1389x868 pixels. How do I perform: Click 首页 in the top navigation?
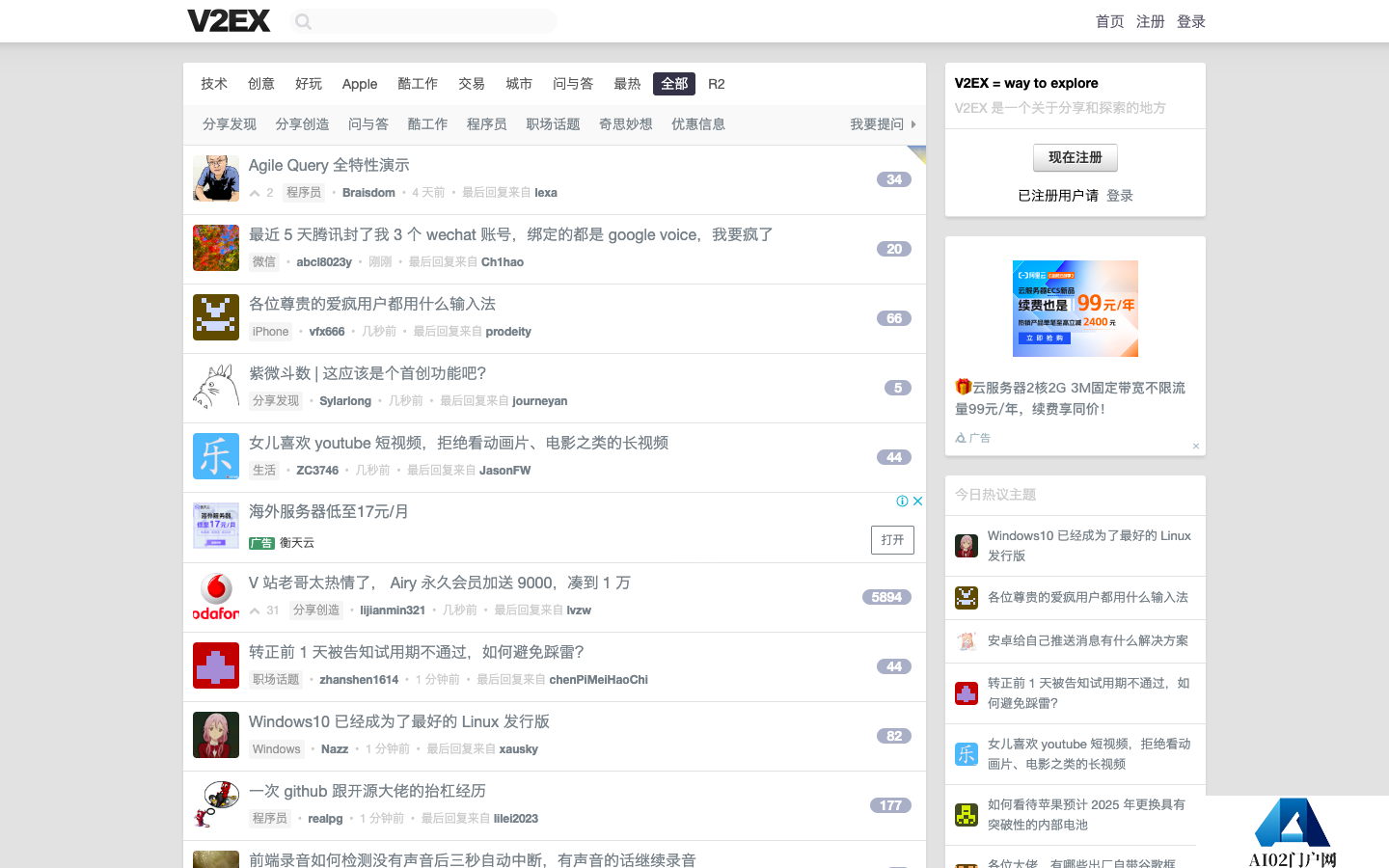(1110, 21)
